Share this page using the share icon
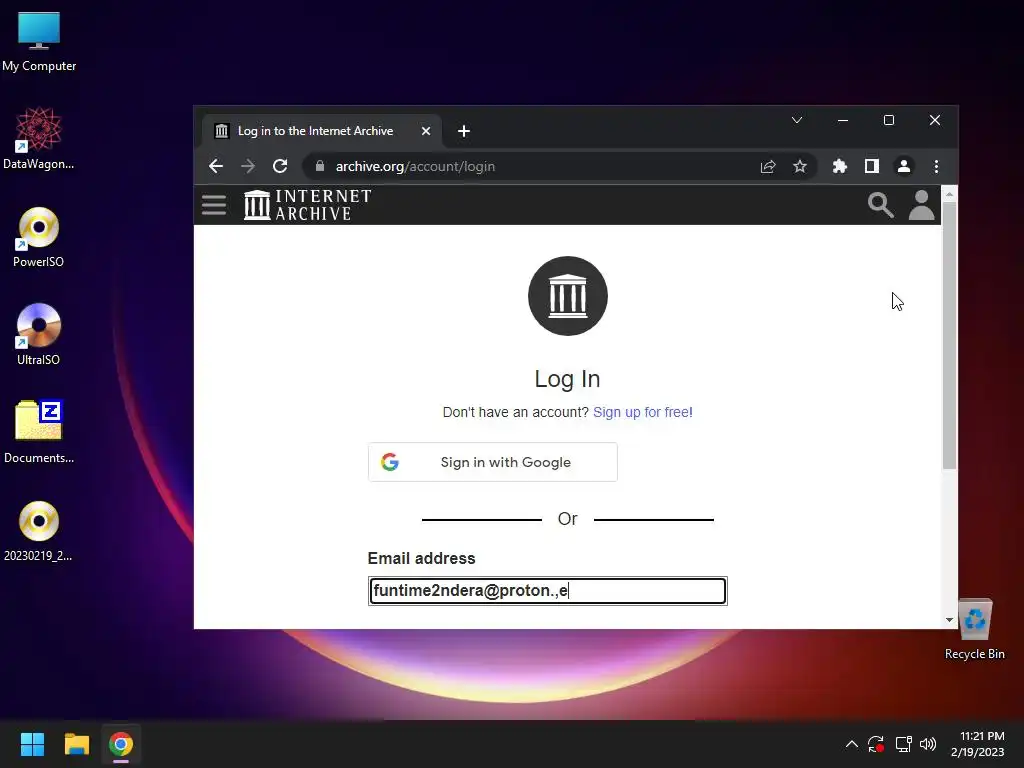 tap(768, 167)
